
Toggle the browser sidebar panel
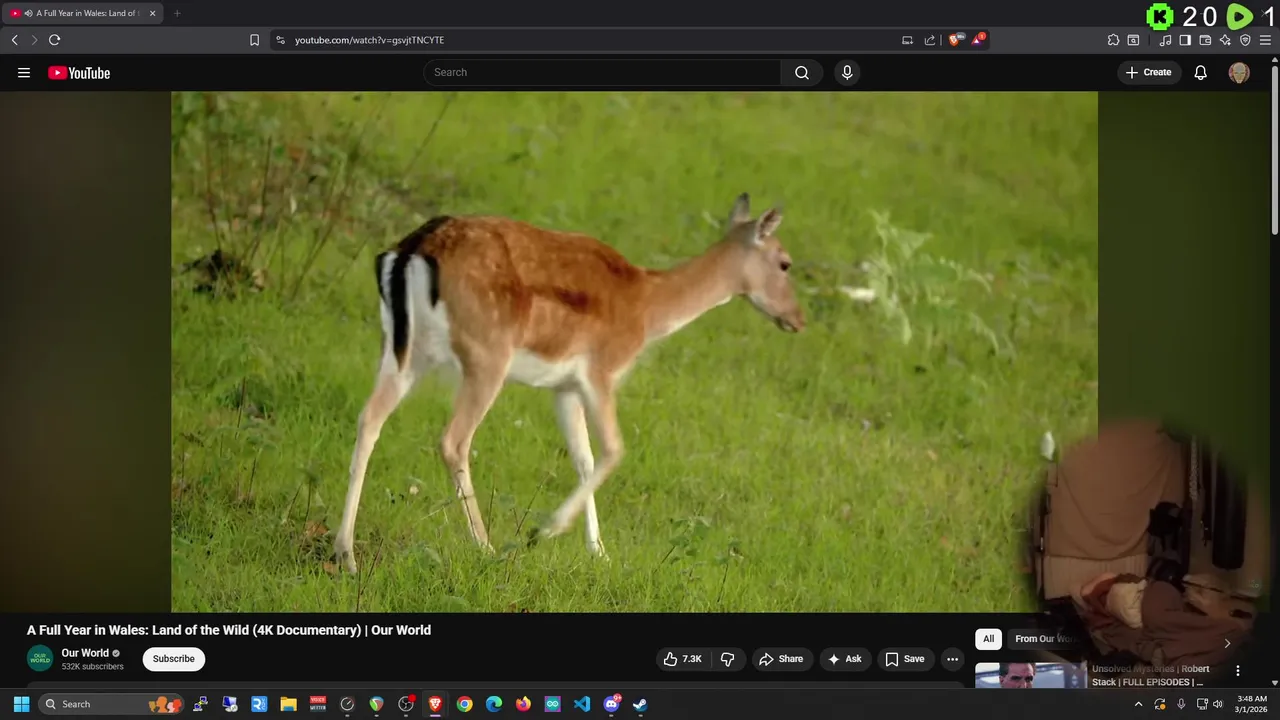[1185, 40]
